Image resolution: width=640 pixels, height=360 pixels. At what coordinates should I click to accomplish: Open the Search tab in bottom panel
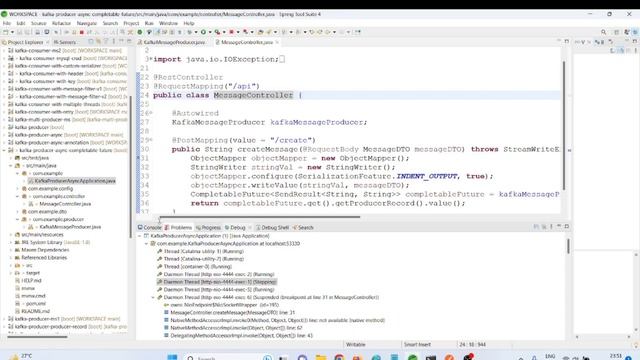pyautogui.click(x=303, y=227)
